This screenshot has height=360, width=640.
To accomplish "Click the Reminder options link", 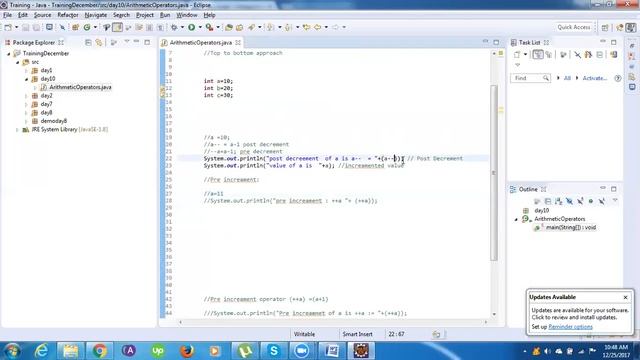I will pos(570,327).
